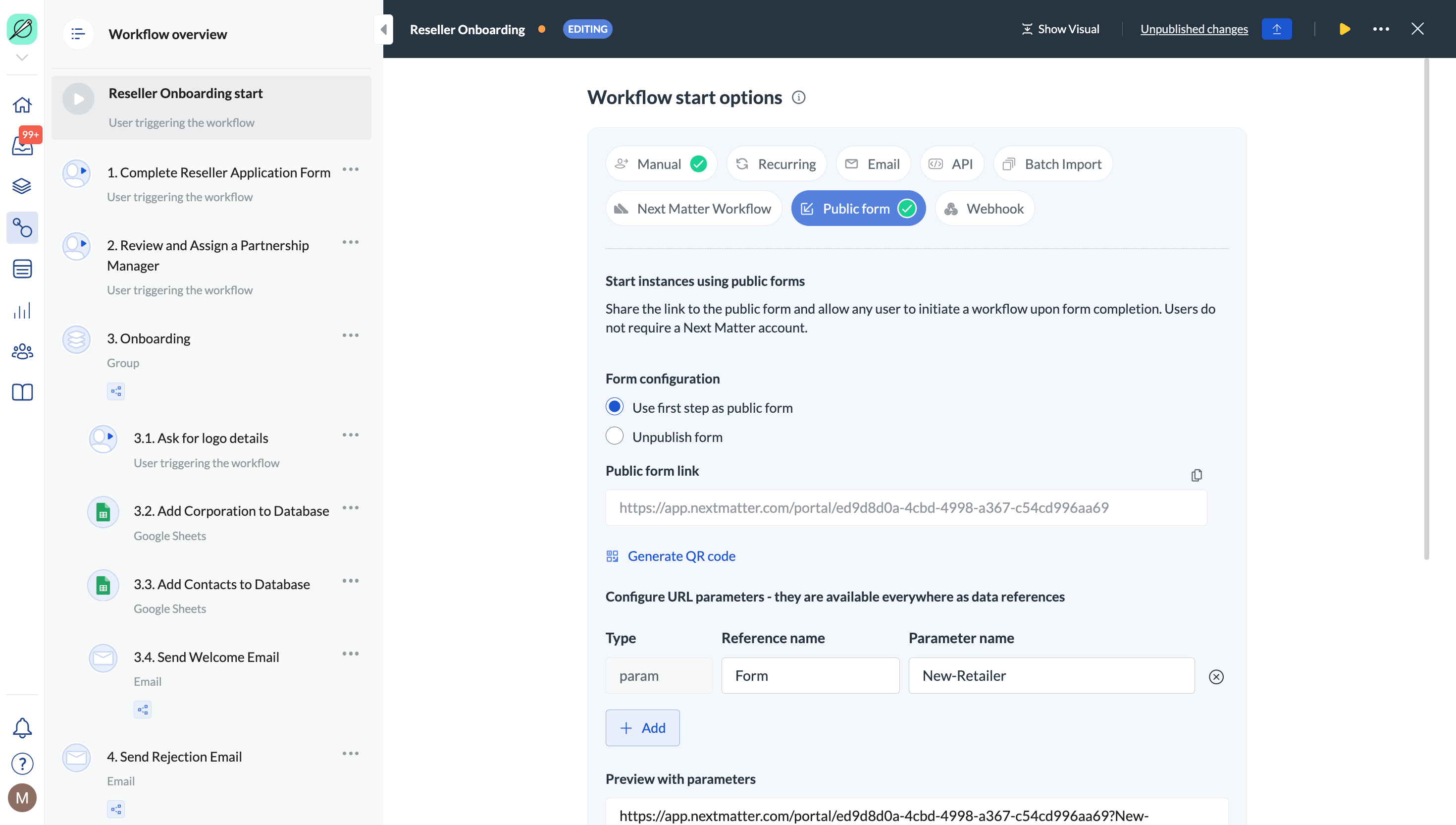Image resolution: width=1456 pixels, height=825 pixels.
Task: Select the Email start option
Action: coord(873,165)
